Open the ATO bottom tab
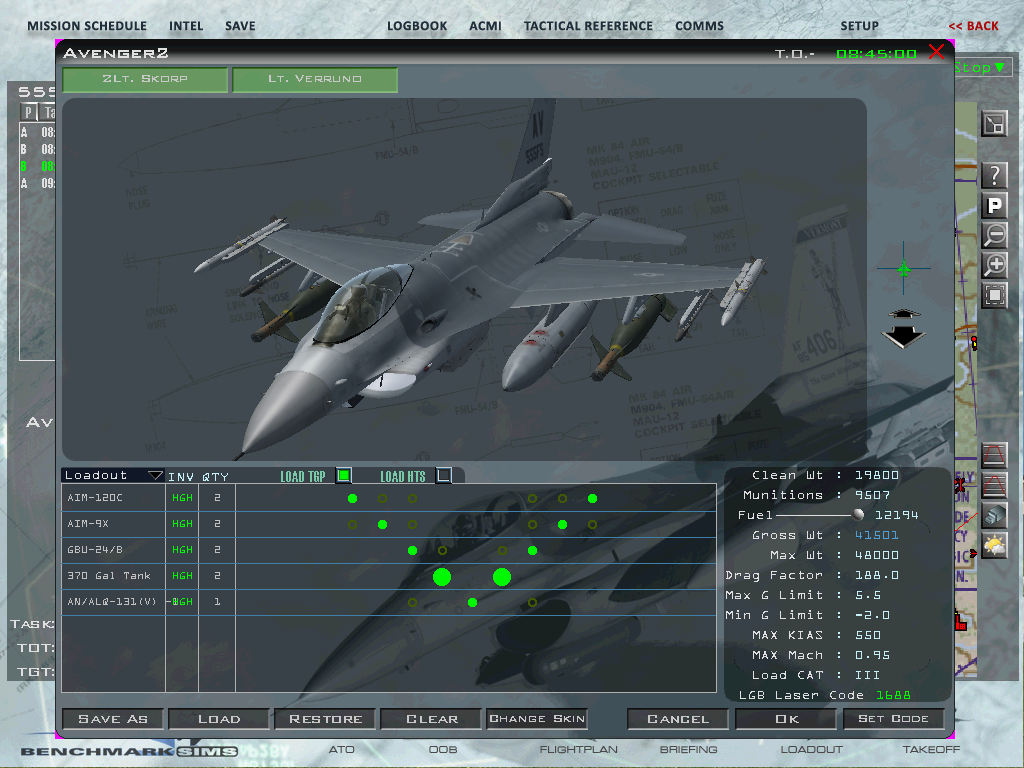1024x768 pixels. [x=342, y=749]
